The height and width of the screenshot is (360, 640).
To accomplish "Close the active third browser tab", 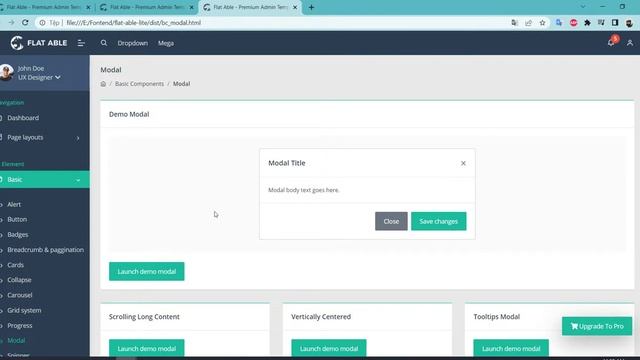I will click(x=295, y=7).
